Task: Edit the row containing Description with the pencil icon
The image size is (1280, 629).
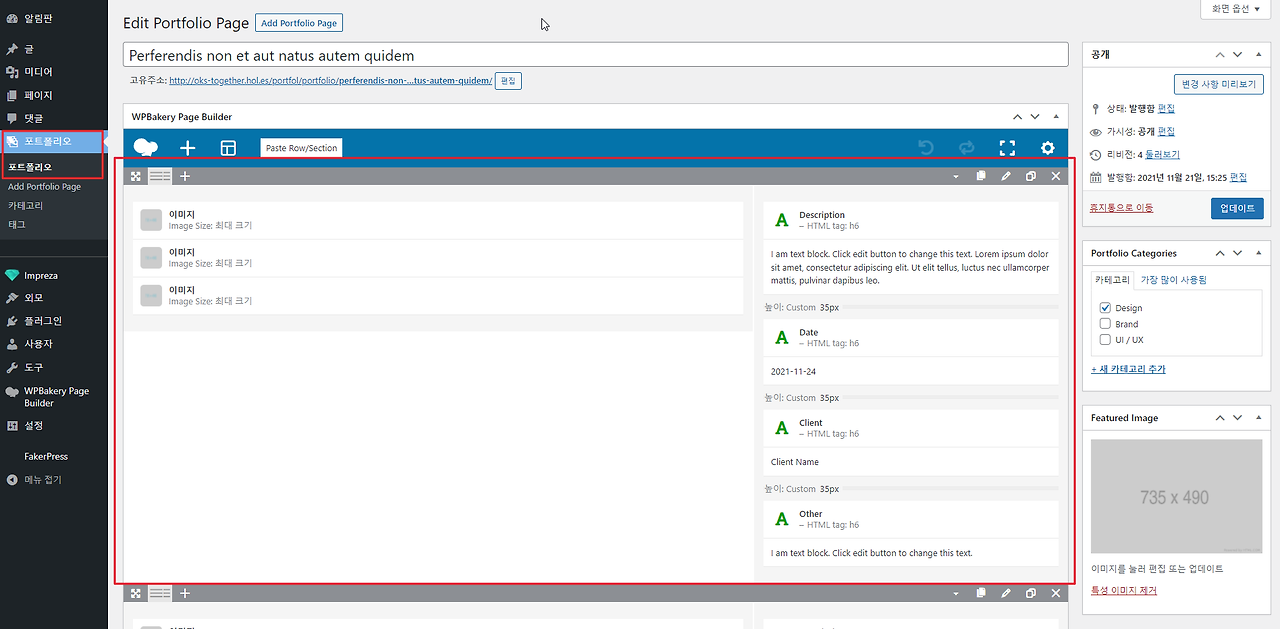Action: pyautogui.click(x=1006, y=176)
